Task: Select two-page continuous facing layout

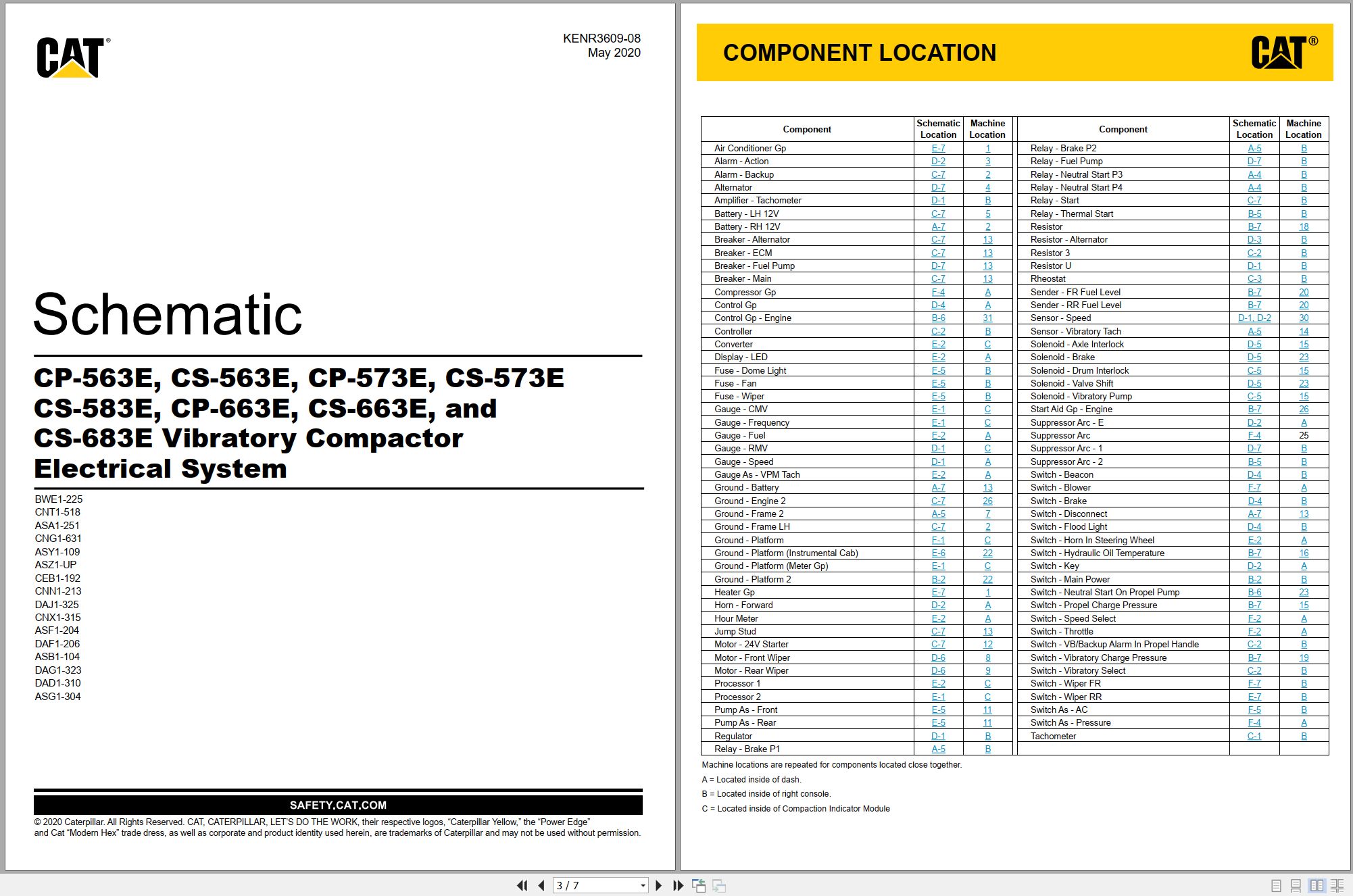Action: pos(1337,885)
